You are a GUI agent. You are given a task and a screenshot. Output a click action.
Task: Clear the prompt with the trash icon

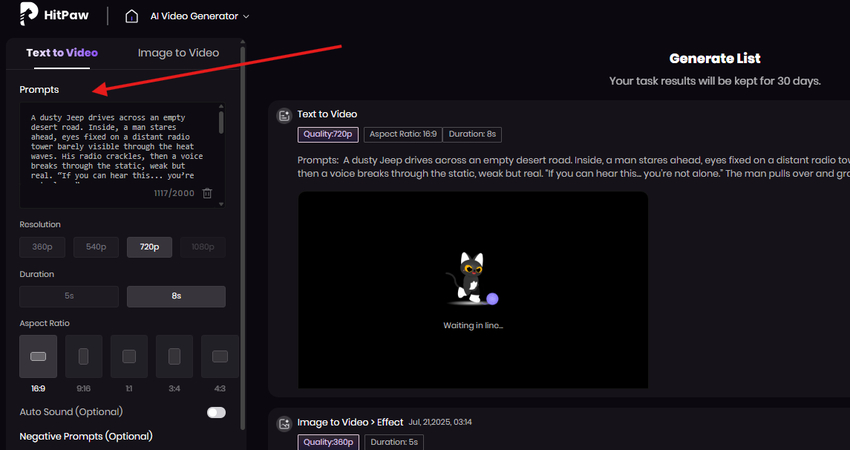[207, 193]
